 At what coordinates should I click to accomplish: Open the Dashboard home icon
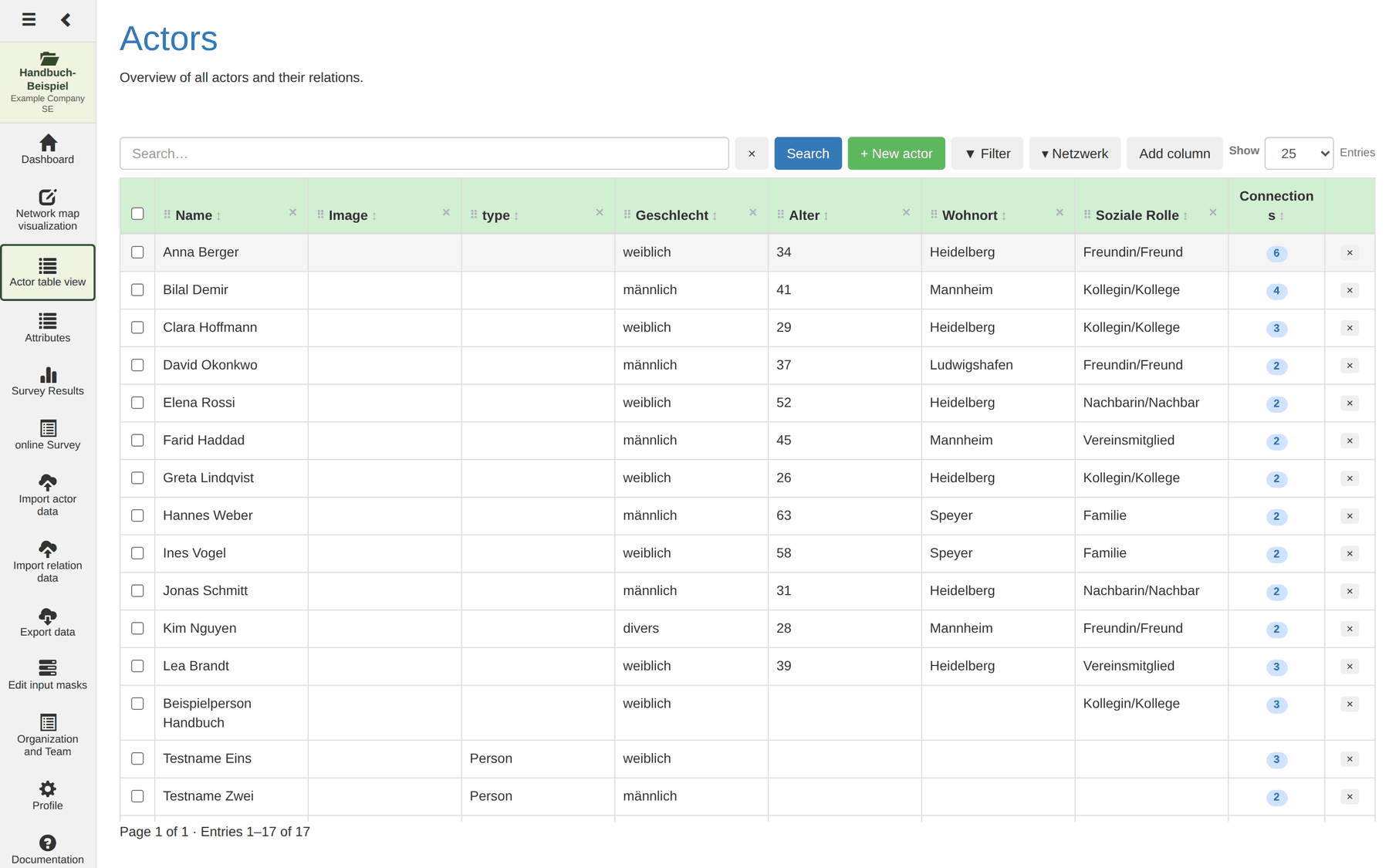point(48,143)
